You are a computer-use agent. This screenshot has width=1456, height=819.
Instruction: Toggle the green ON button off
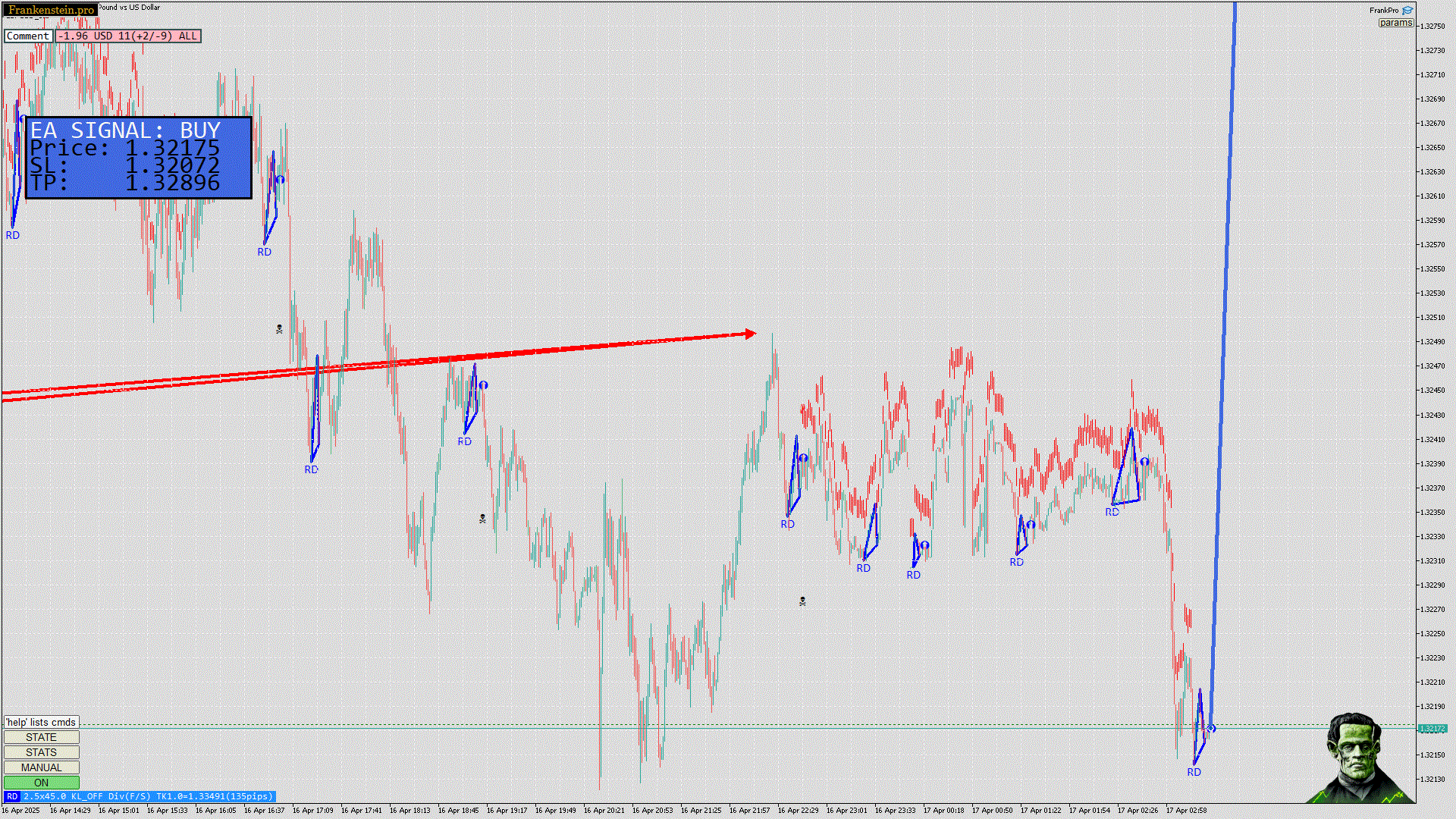pyautogui.click(x=41, y=783)
